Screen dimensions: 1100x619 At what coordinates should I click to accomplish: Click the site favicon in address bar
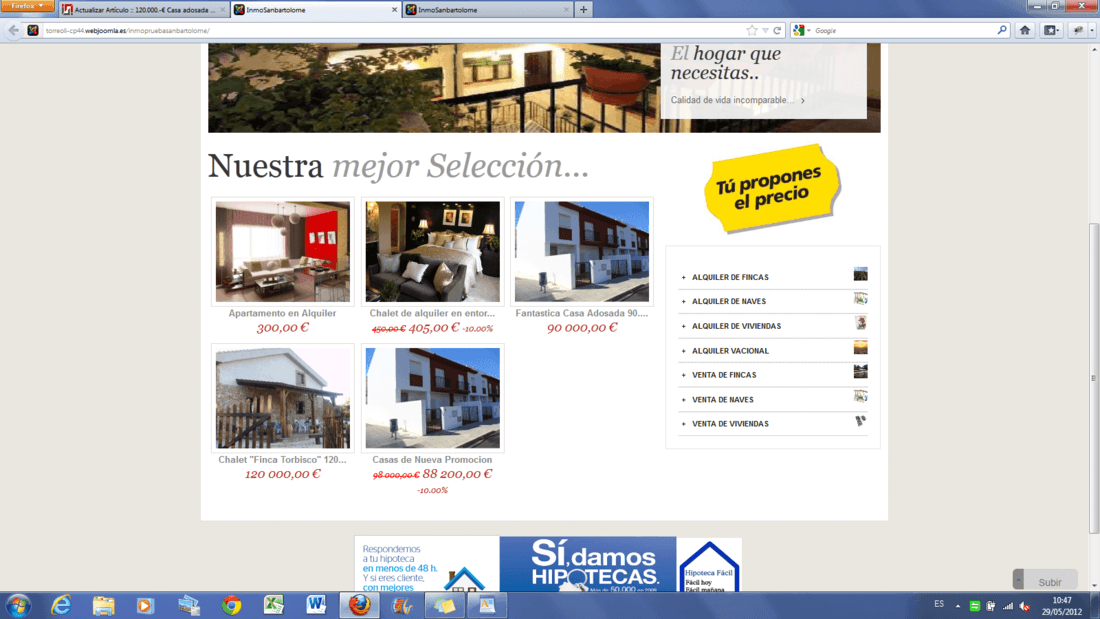tap(33, 30)
